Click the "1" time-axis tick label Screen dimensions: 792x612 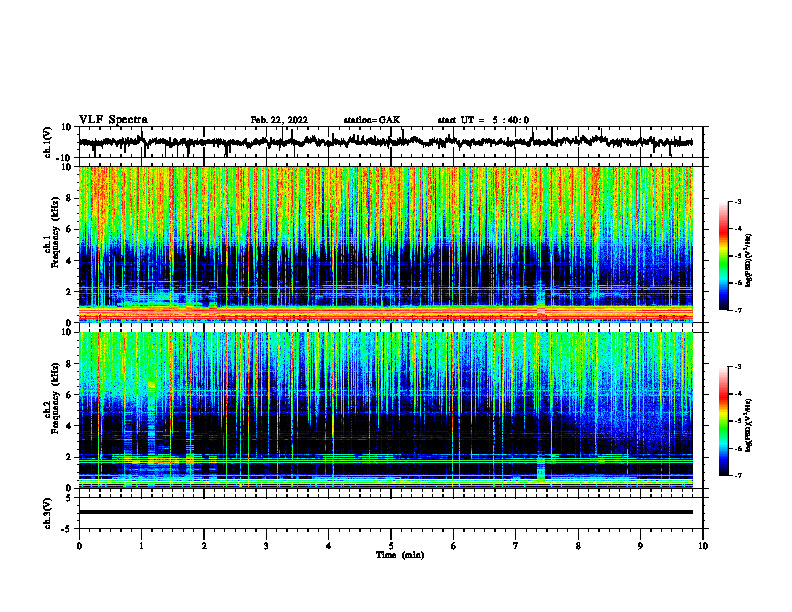point(141,546)
